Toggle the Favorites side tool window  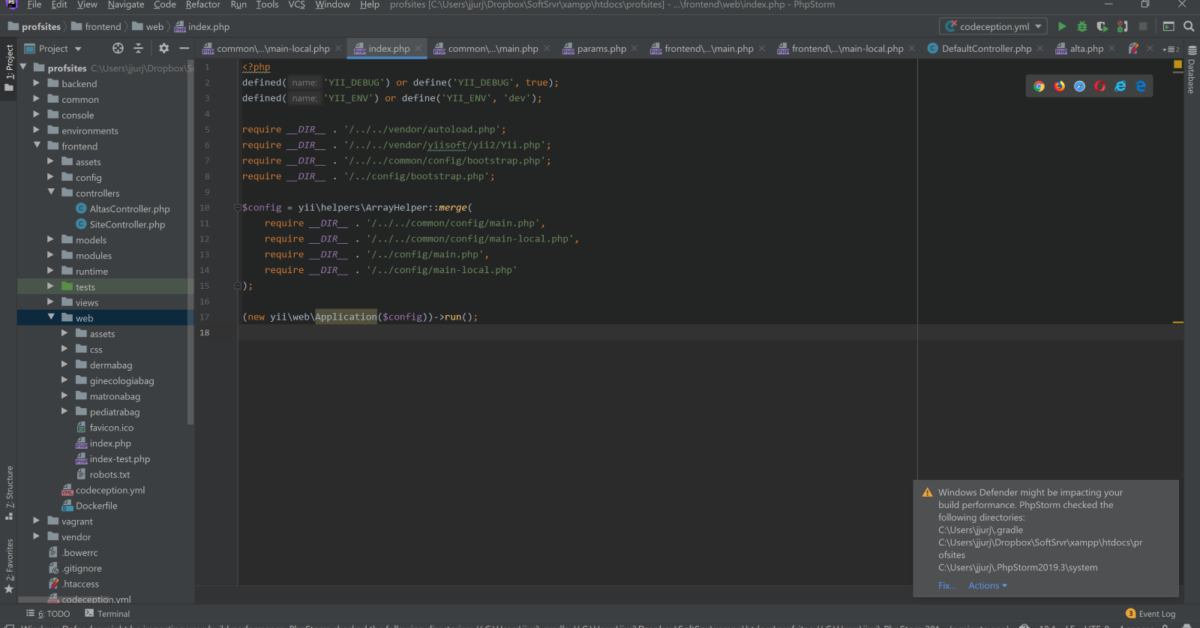[x=9, y=566]
